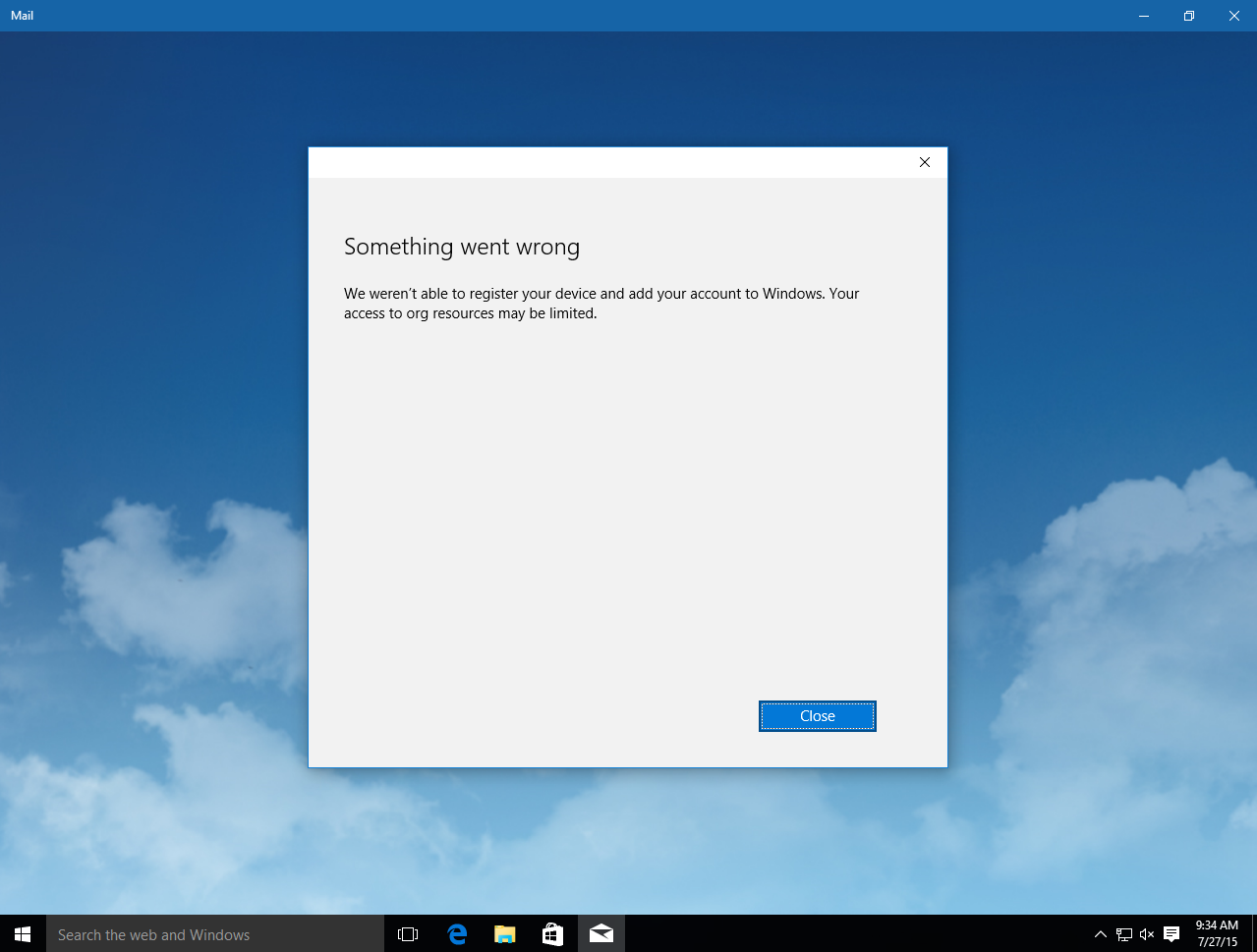Open the network status tray icon
1257x952 pixels.
click(x=1123, y=934)
